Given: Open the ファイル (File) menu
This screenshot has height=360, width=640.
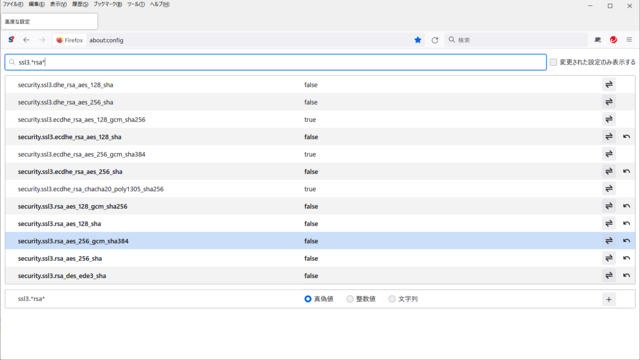Looking at the screenshot, I should point(13,4).
